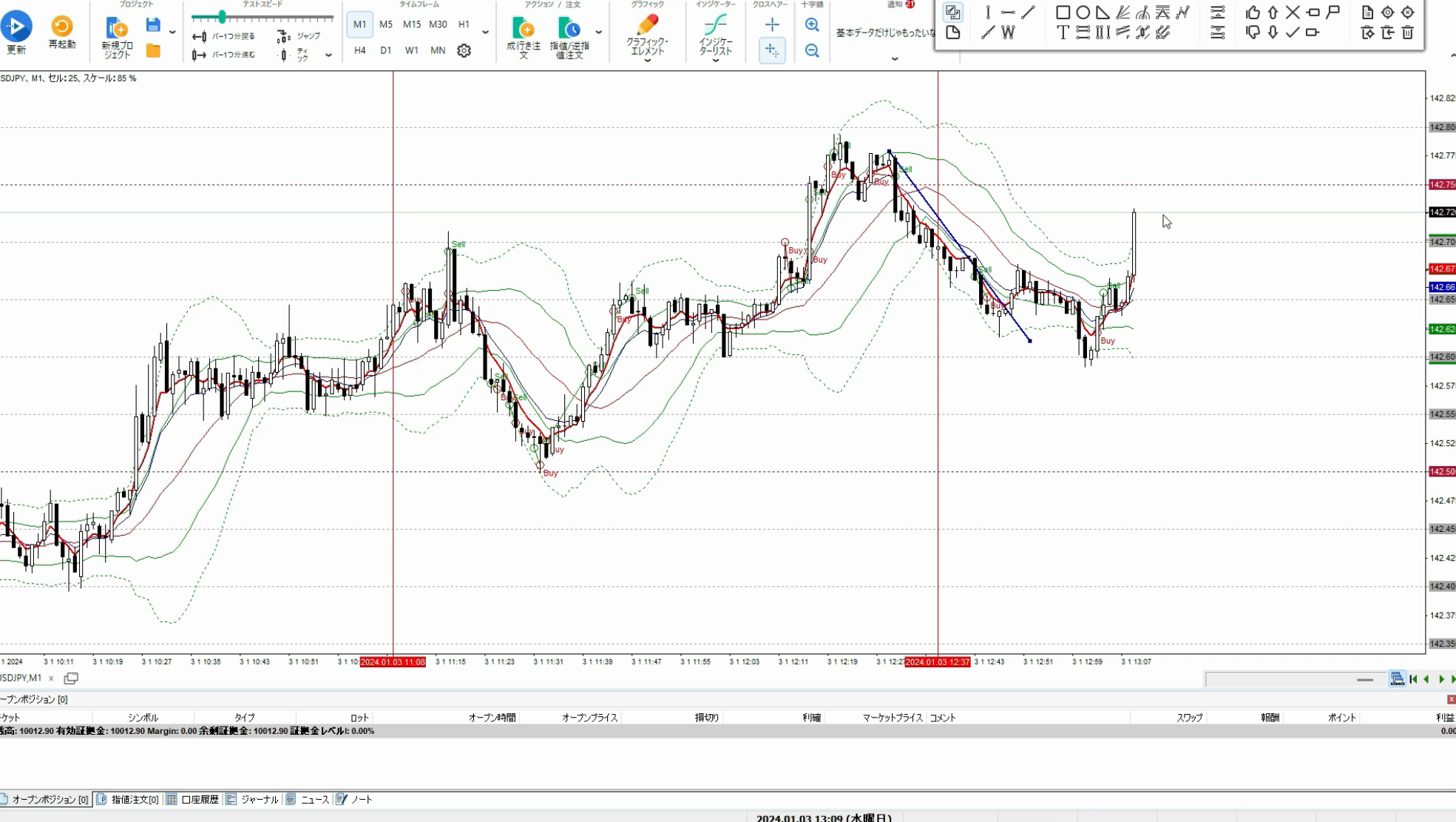Toggle the M1 timeframe button
The height and width of the screenshot is (822, 1456).
359,24
